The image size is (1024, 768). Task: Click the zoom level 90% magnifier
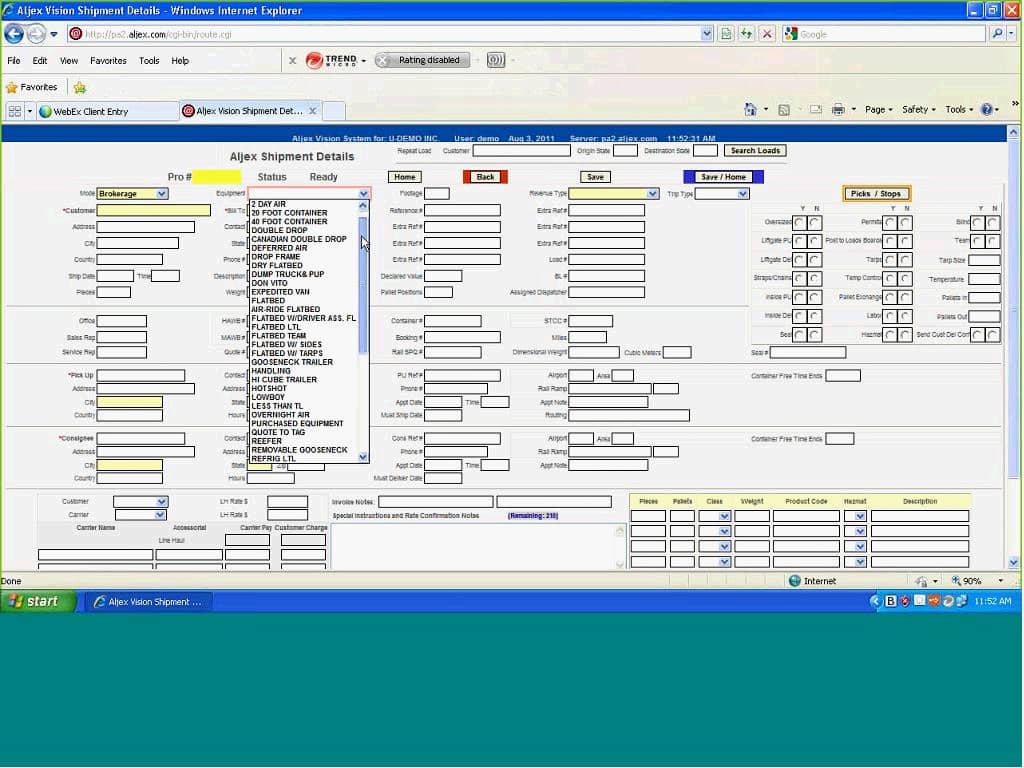point(956,581)
